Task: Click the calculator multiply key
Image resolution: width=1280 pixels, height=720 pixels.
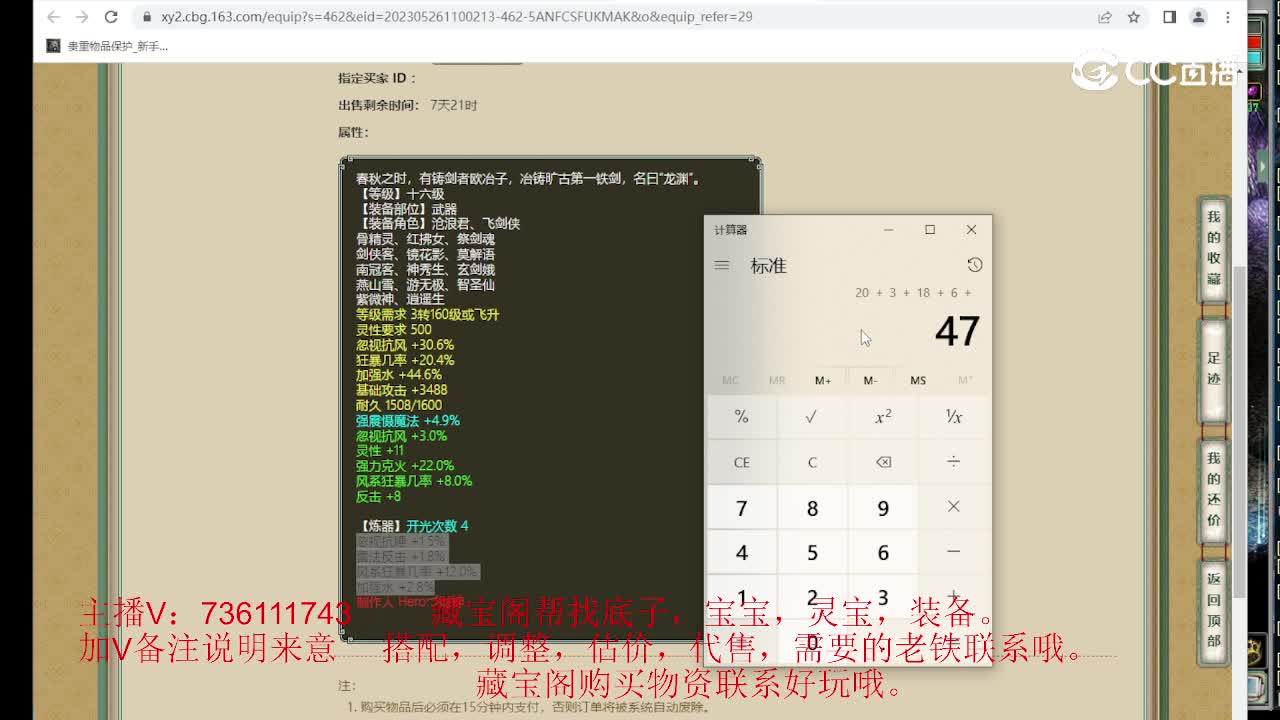Action: (x=954, y=507)
